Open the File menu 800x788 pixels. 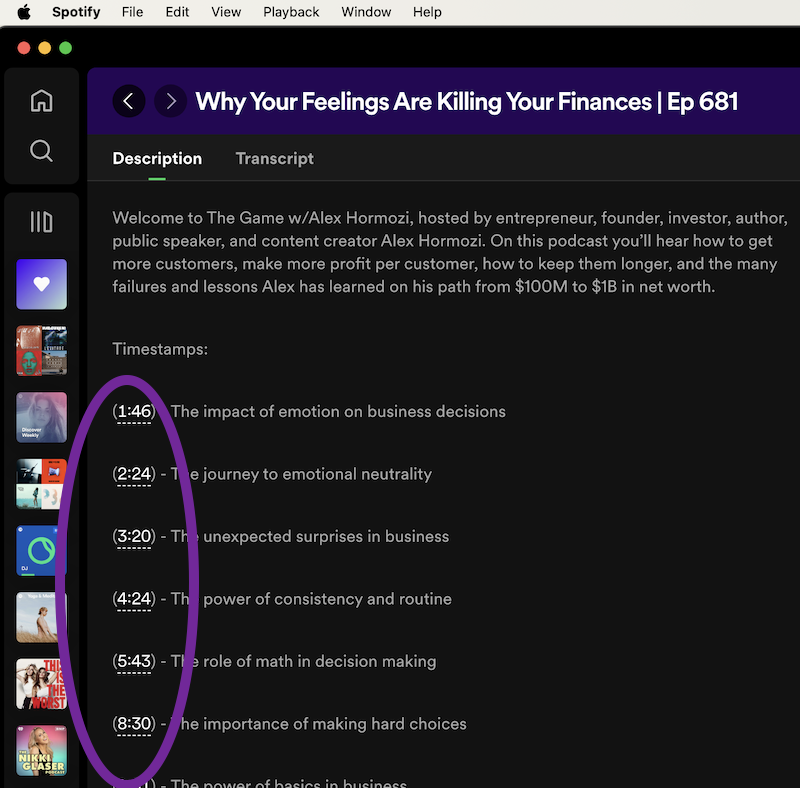click(132, 12)
